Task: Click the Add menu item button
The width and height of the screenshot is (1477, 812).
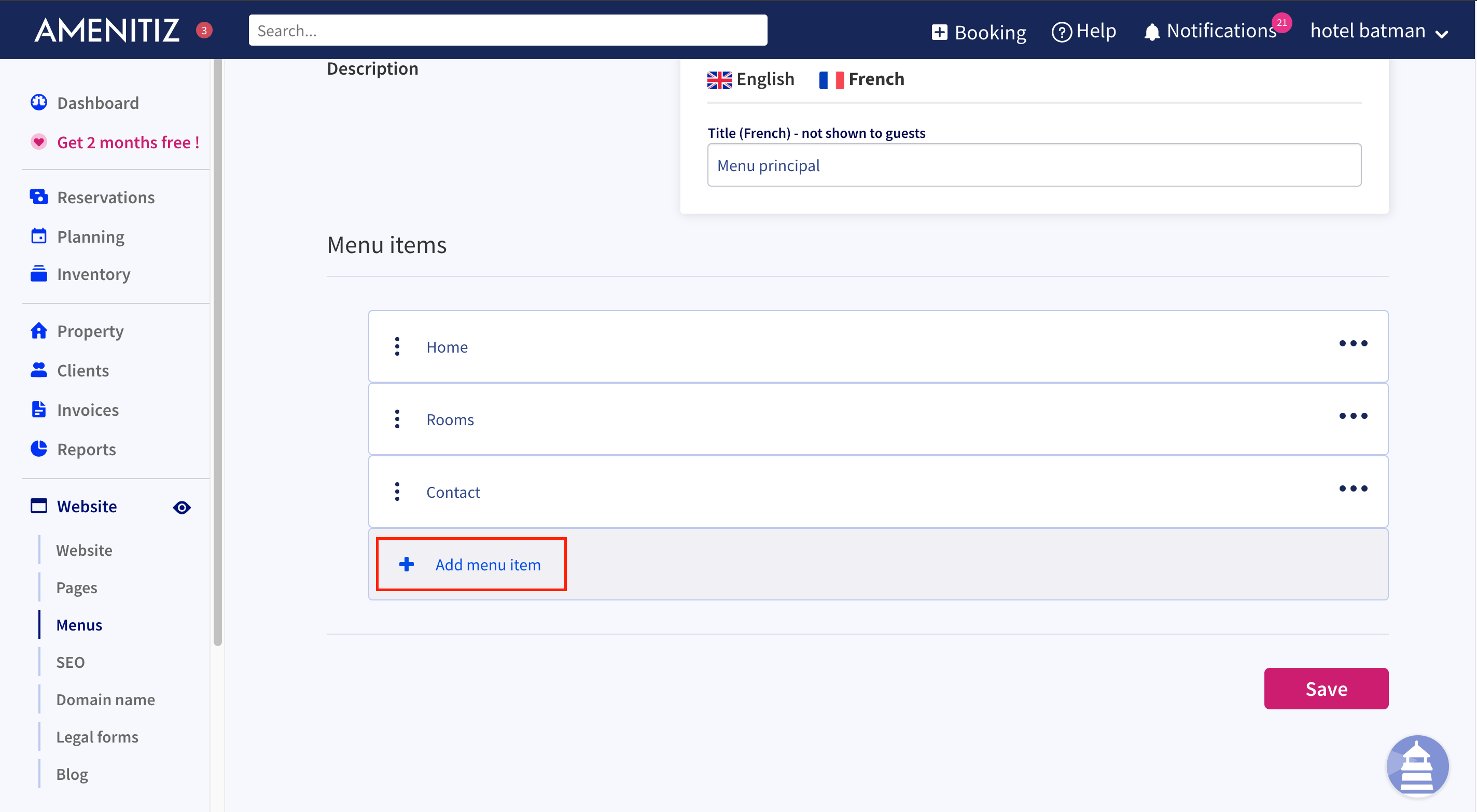Action: click(471, 564)
